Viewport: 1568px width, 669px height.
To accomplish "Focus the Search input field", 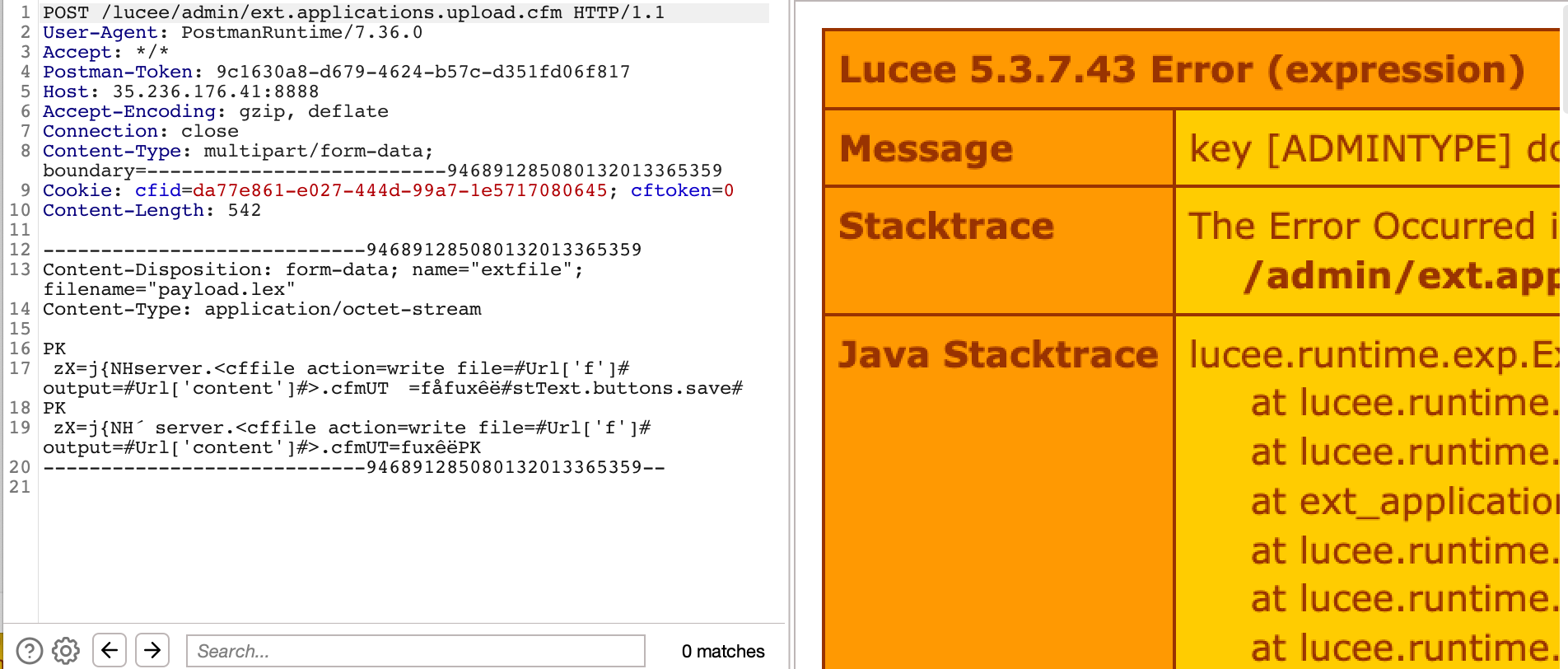I will pyautogui.click(x=416, y=651).
